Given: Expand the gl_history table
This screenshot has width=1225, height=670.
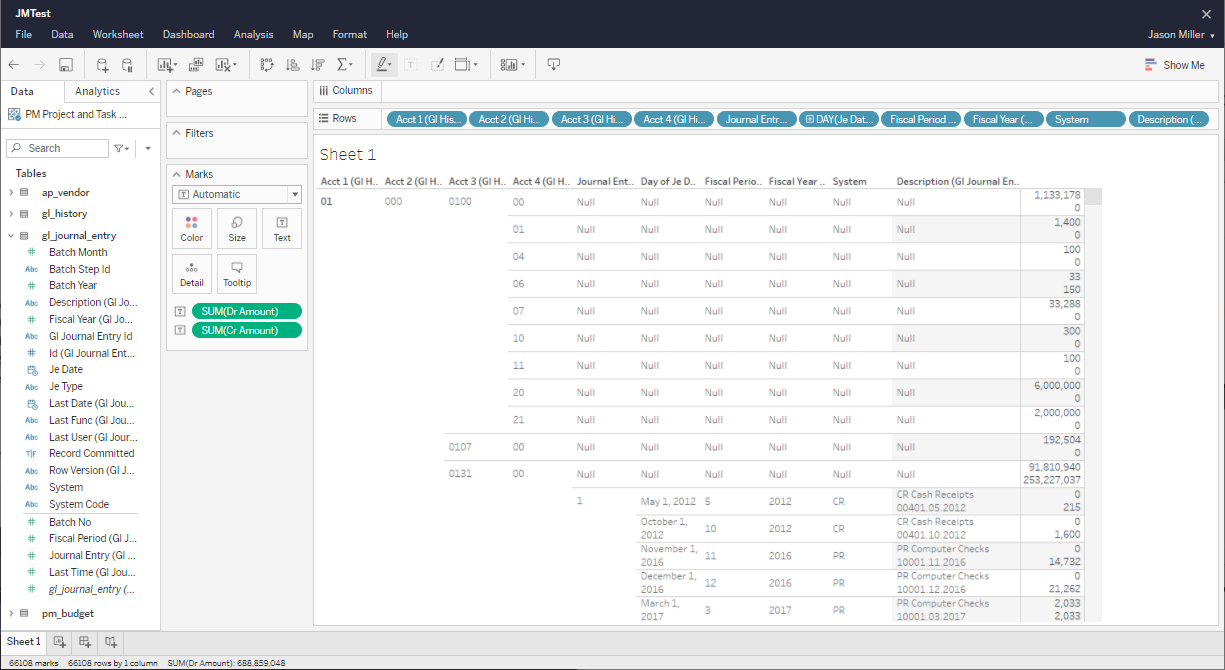Looking at the screenshot, I should tap(11, 214).
